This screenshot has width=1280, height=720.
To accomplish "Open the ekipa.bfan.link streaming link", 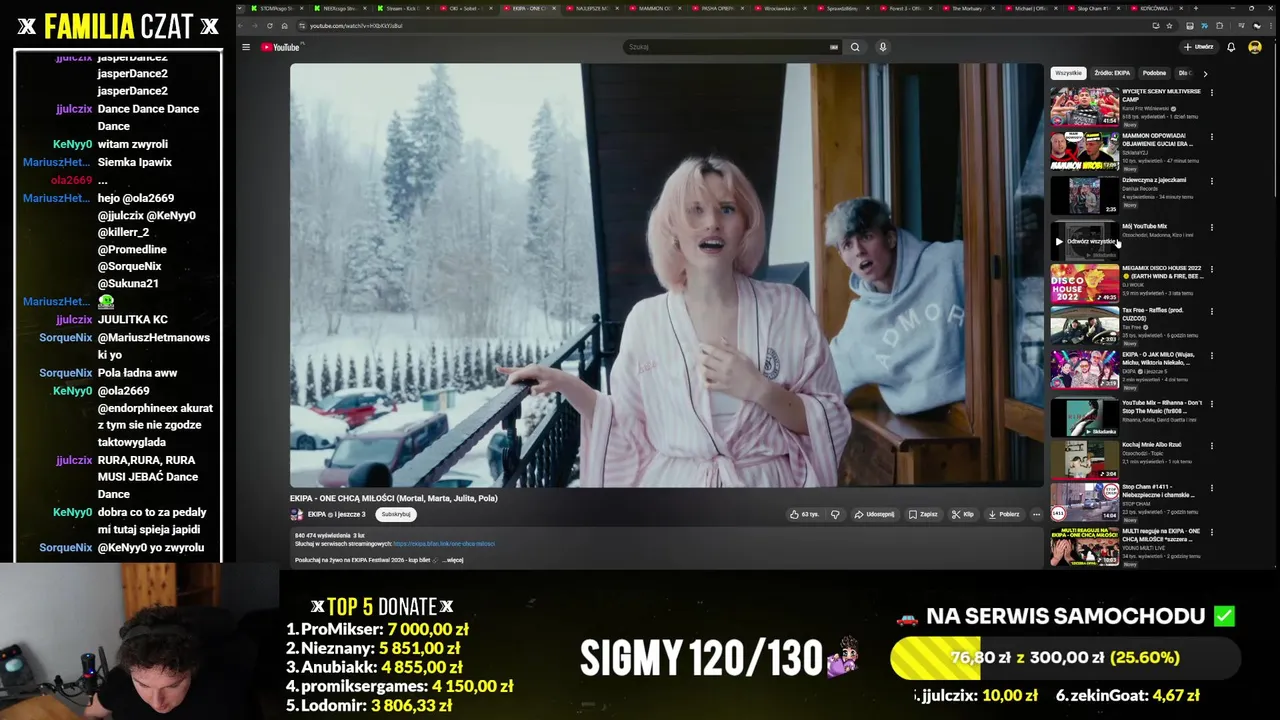I will point(444,544).
